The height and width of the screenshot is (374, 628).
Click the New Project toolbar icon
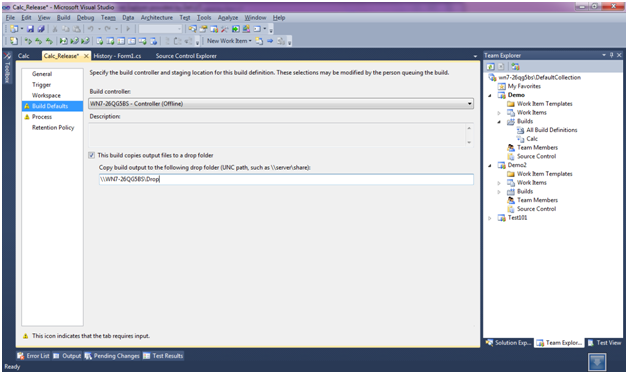(14, 29)
